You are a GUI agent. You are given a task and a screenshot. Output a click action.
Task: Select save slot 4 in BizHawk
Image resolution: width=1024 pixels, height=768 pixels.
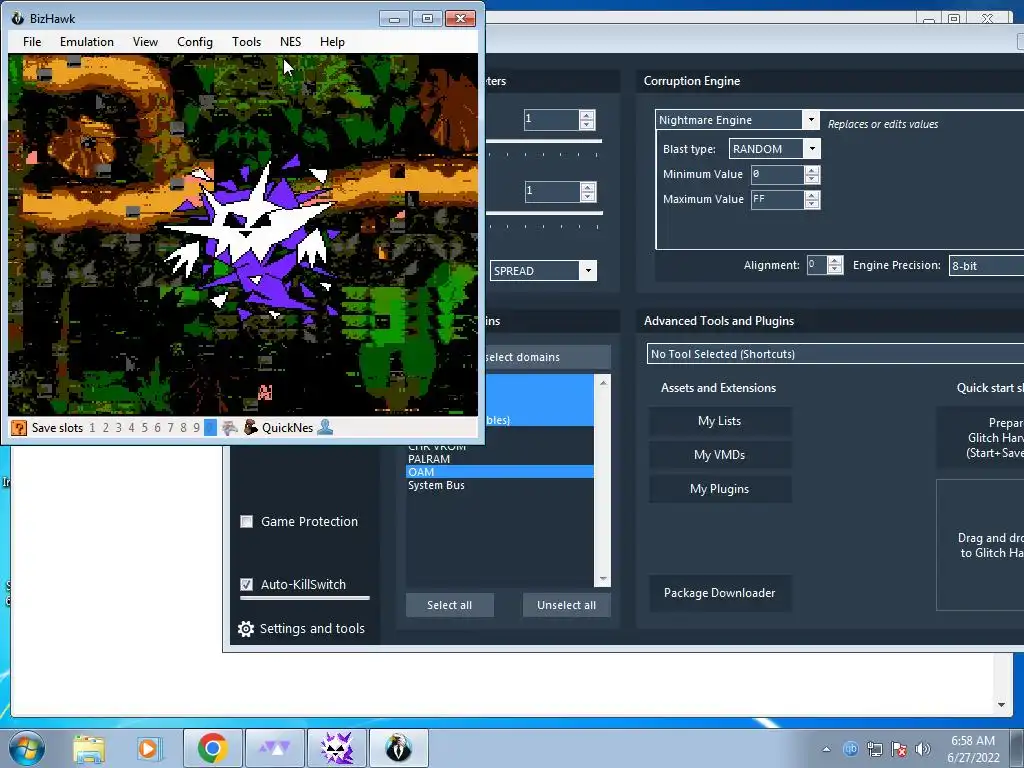click(131, 428)
